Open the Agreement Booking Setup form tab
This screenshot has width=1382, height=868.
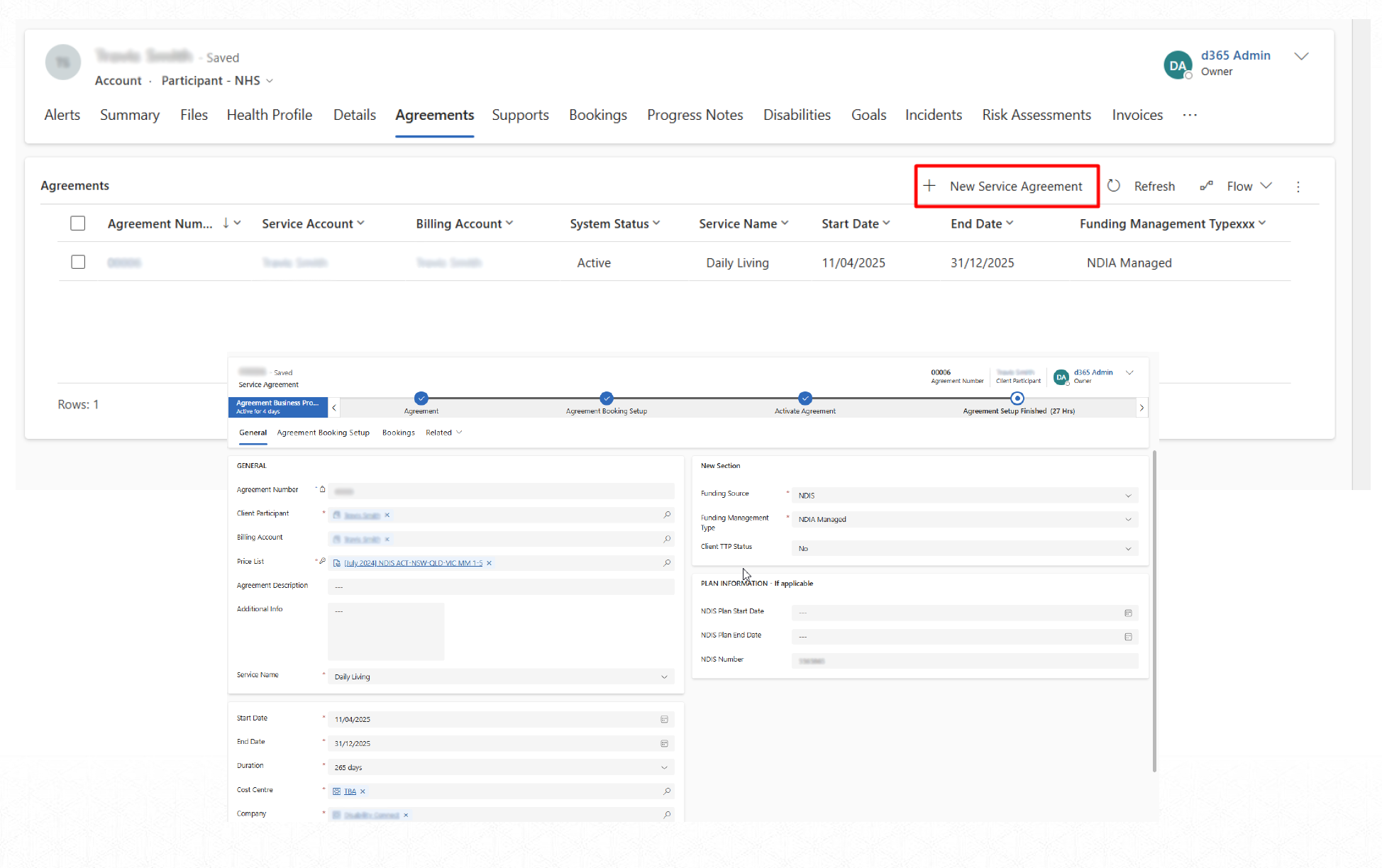click(323, 433)
